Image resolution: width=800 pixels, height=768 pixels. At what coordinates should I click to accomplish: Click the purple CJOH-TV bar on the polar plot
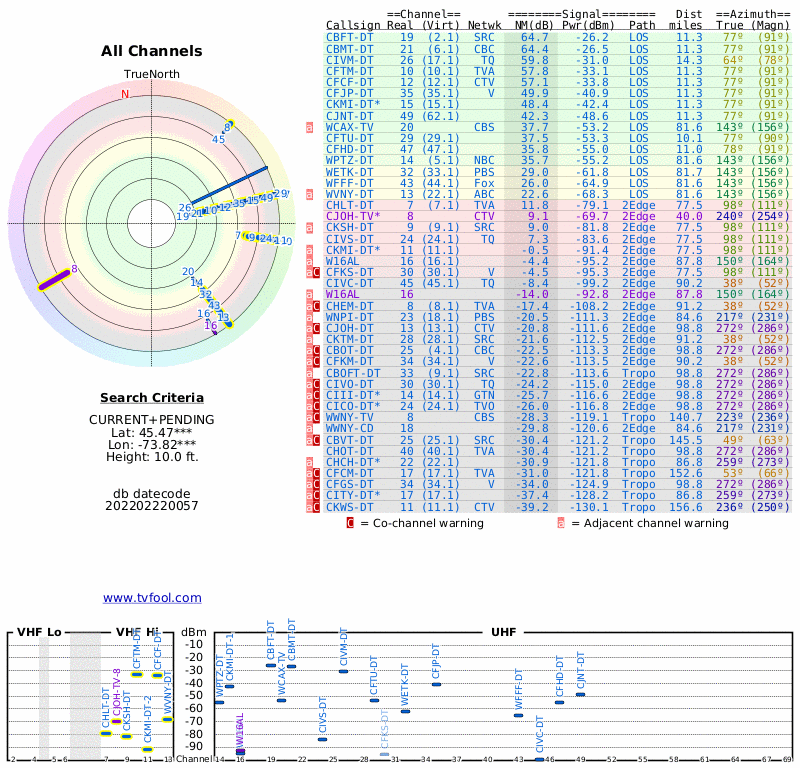click(54, 280)
